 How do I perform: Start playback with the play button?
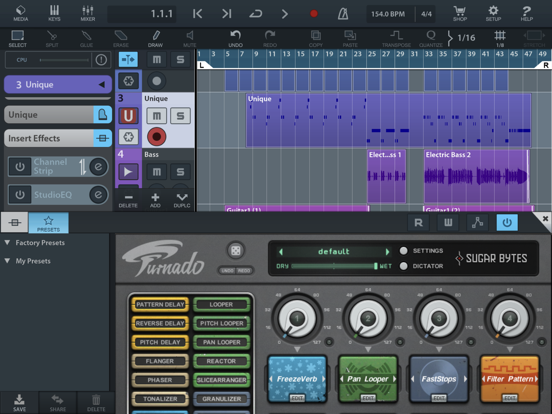[284, 14]
